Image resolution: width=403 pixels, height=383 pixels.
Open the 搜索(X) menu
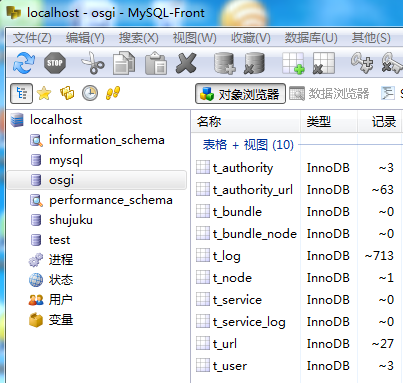coord(139,38)
